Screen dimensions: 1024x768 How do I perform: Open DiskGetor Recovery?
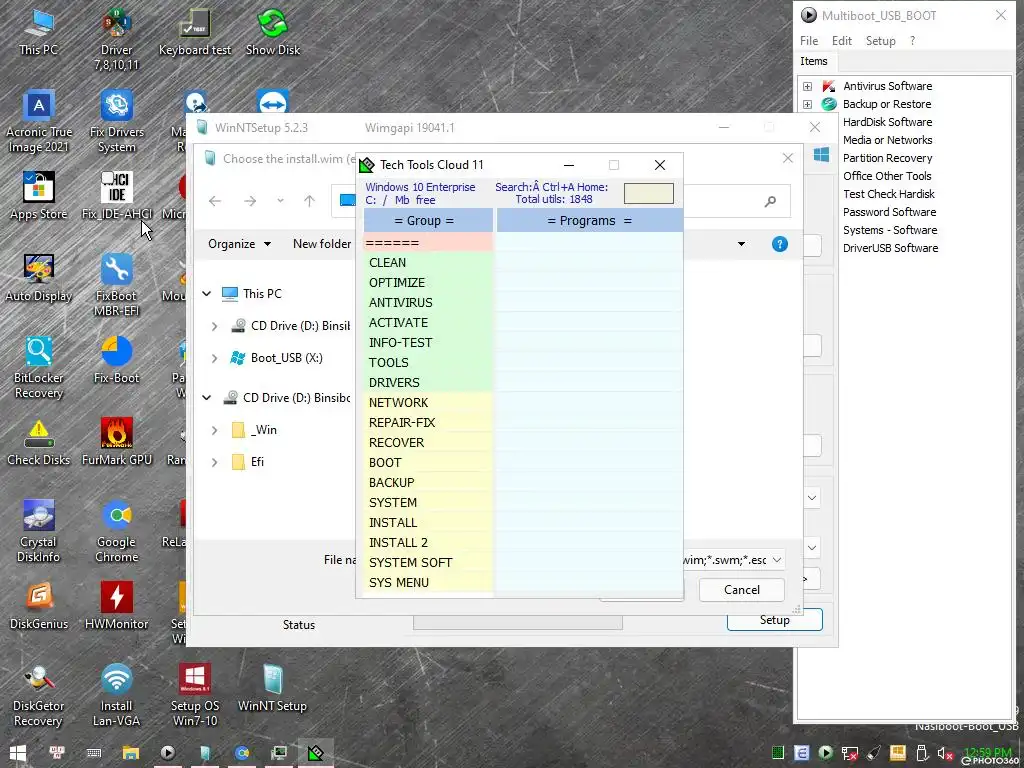coord(39,696)
